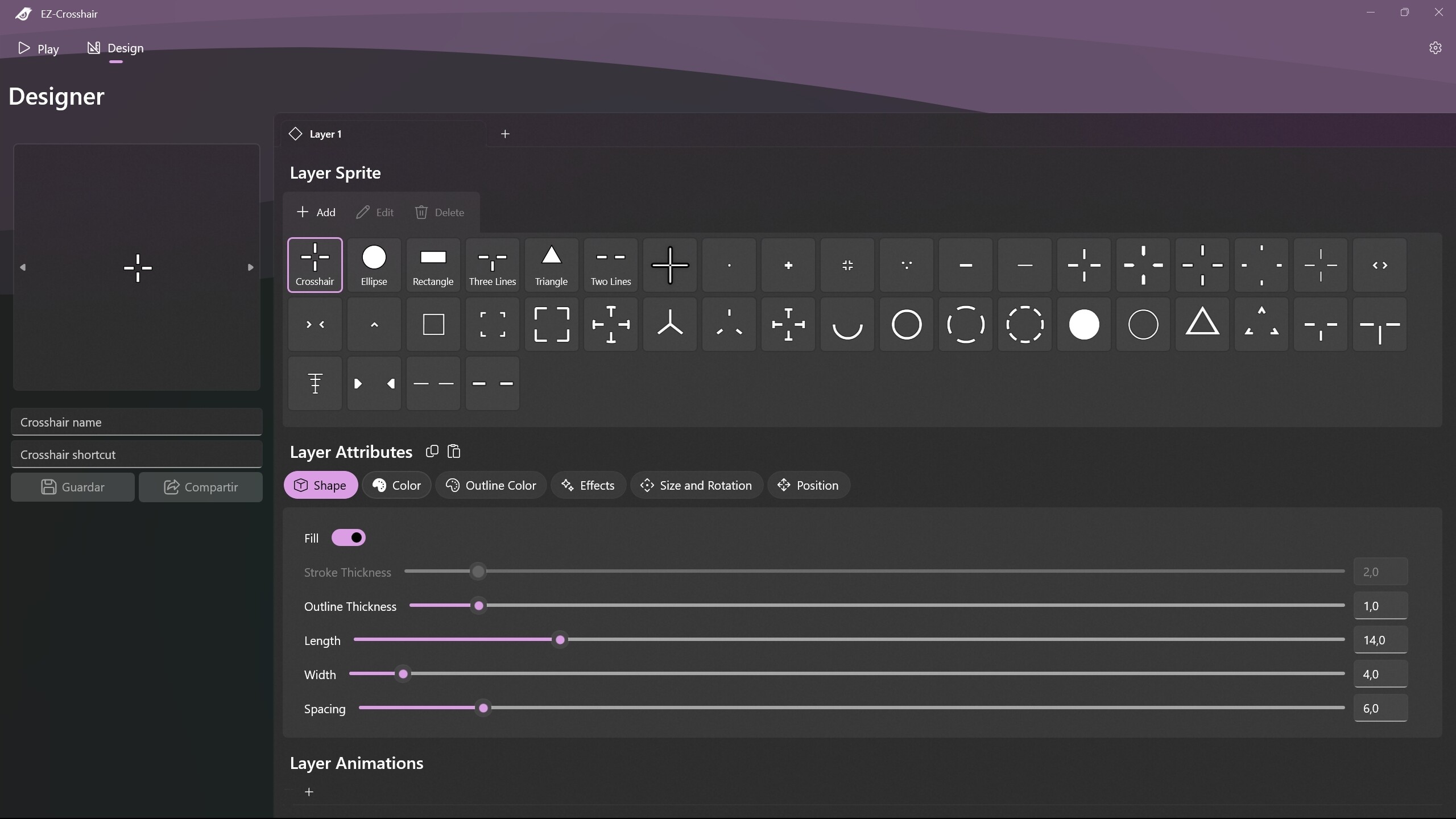This screenshot has width=1456, height=819.
Task: Enable the Effects attribute section
Action: coord(588,485)
